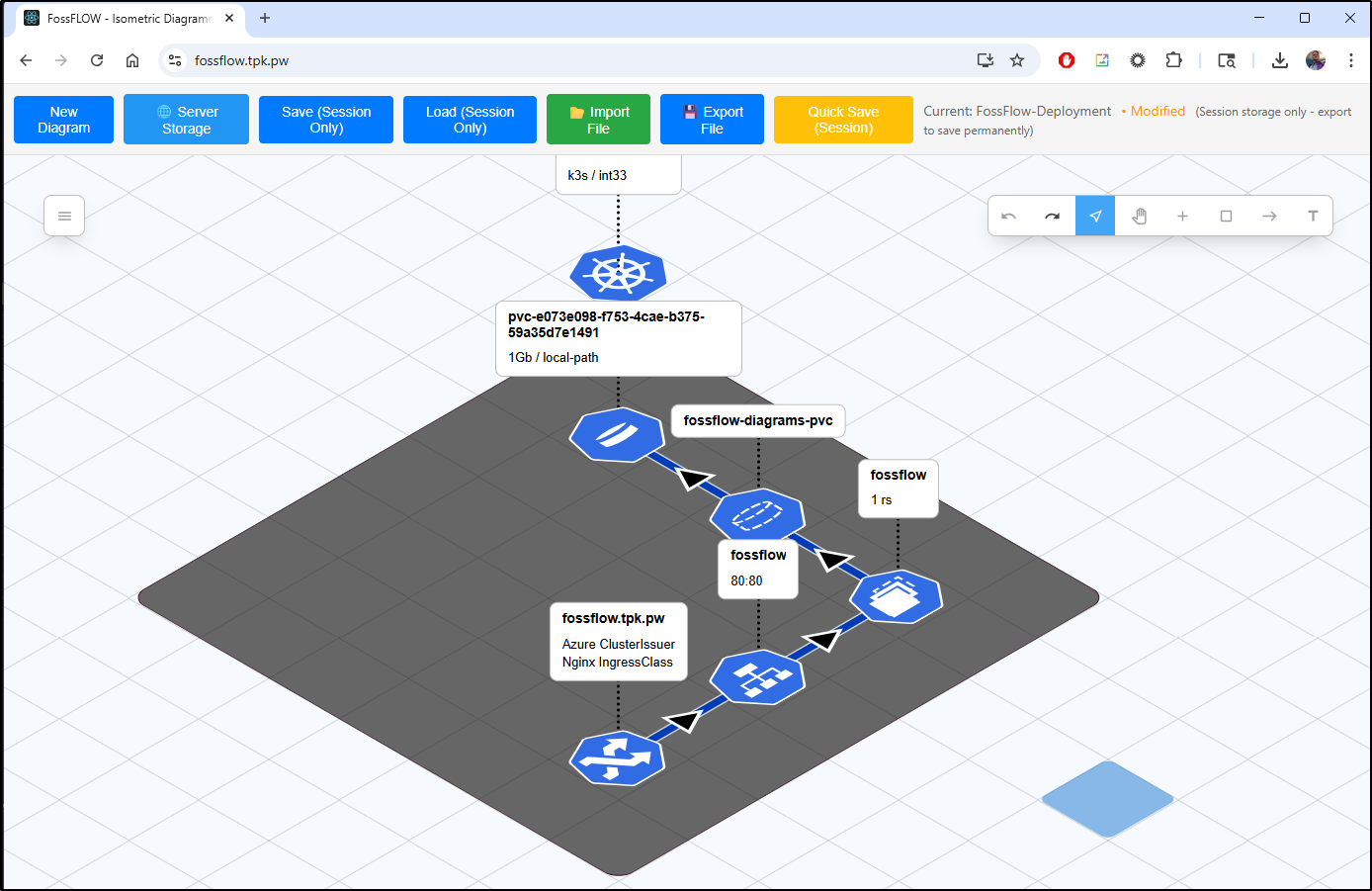
Task: Select the ingress arrows node icon
Action: [x=617, y=758]
